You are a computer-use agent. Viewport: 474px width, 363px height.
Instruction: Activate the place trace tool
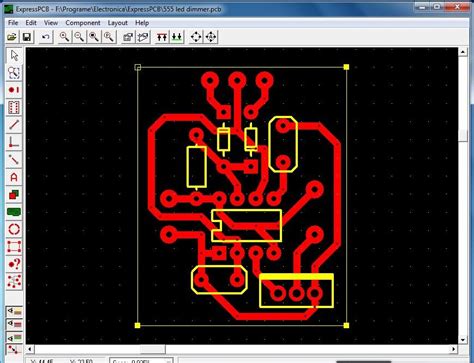coord(14,125)
